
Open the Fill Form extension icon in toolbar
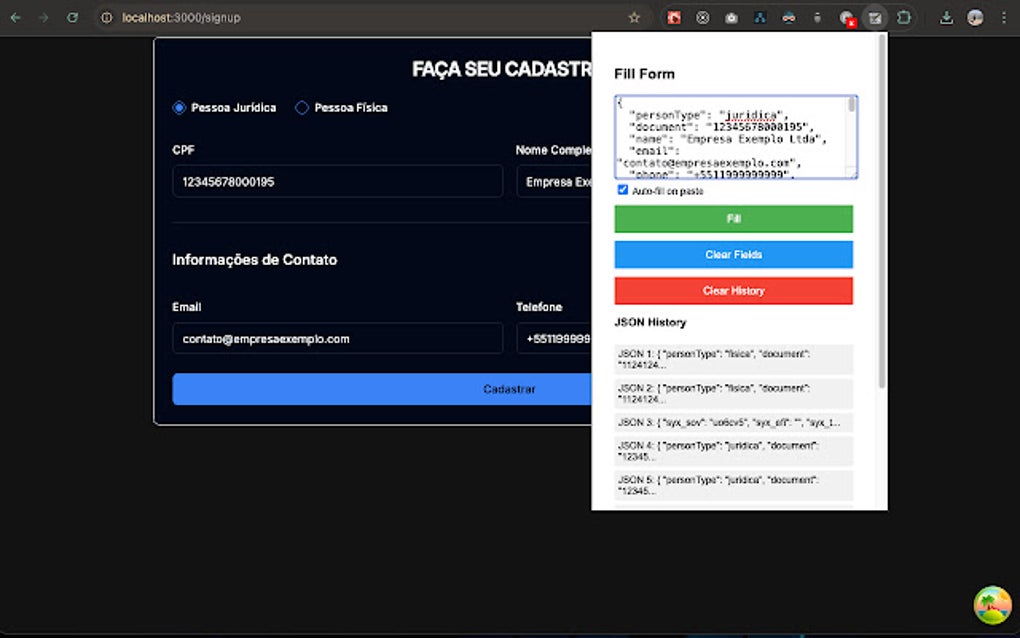875,17
